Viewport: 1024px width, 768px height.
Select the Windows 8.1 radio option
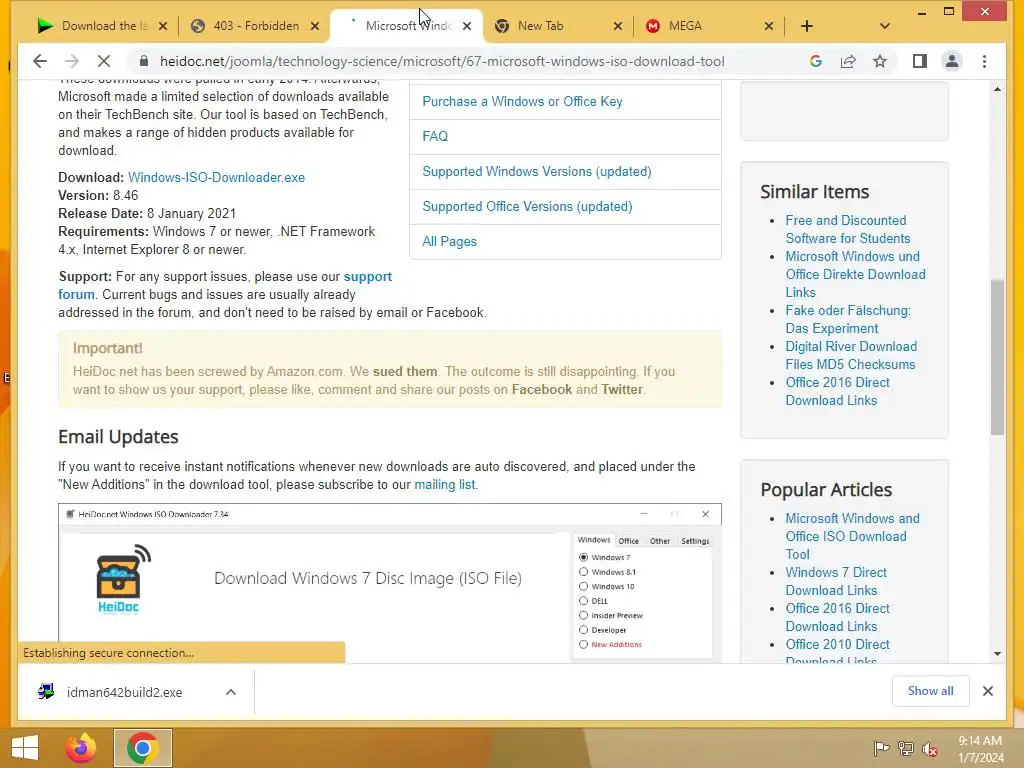point(583,572)
